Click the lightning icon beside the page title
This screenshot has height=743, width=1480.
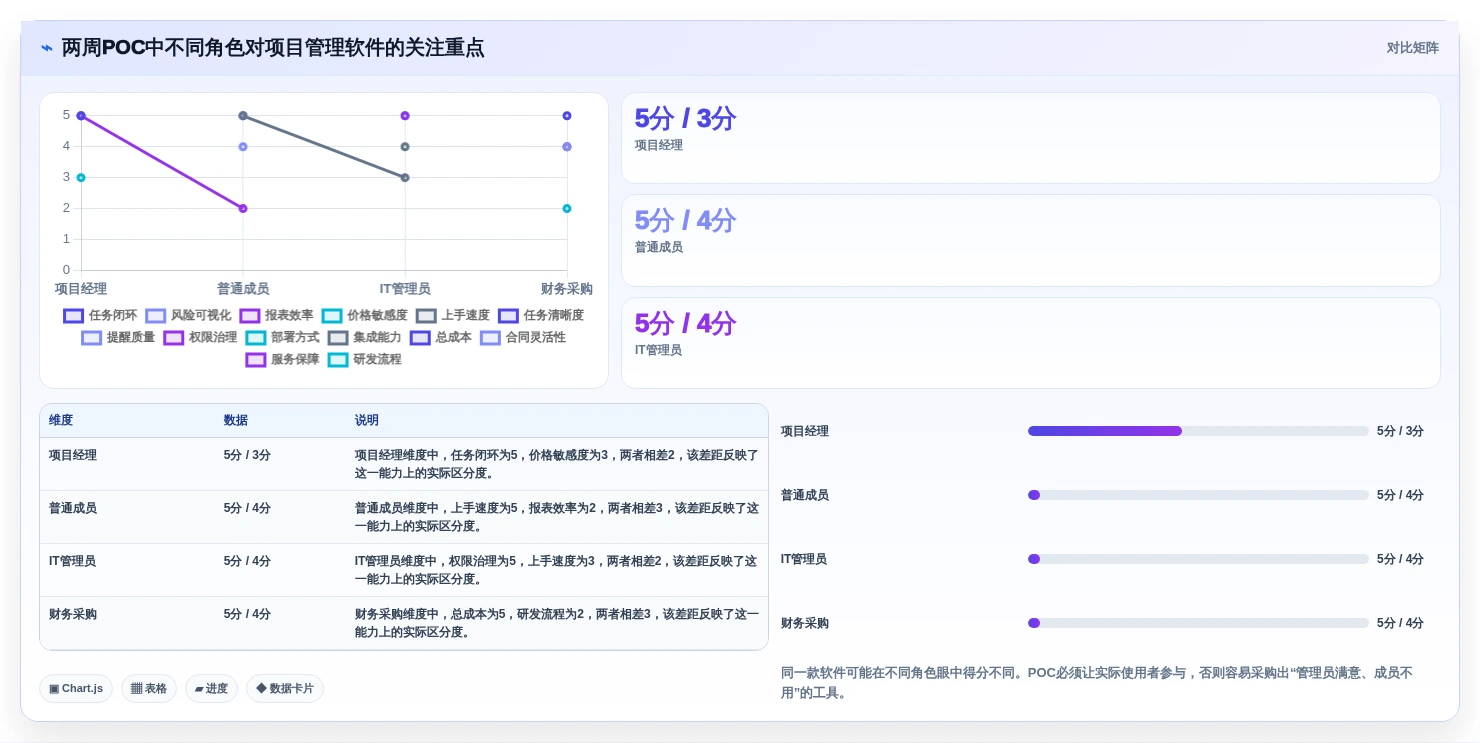(x=47, y=48)
